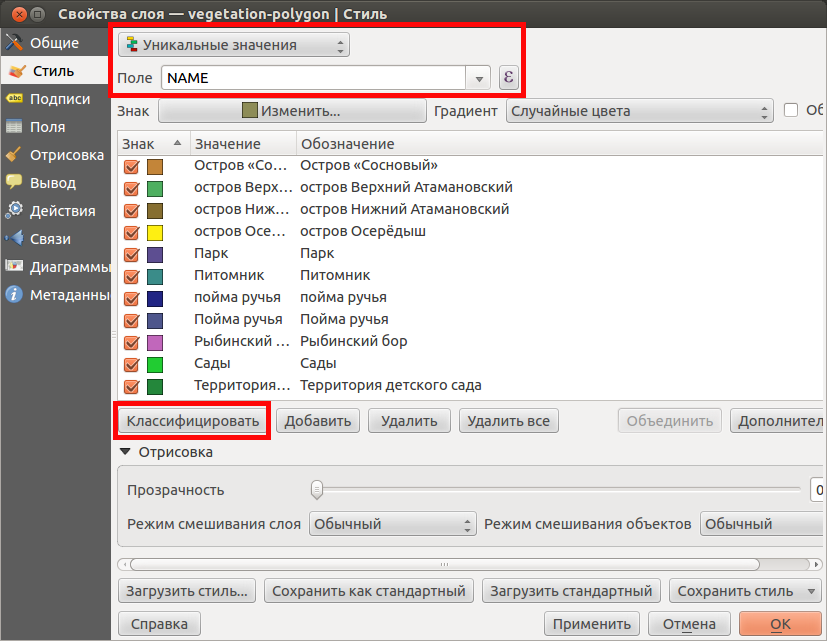Open the Режим смешивания объектов dropdown
This screenshot has width=827, height=641.
[763, 524]
